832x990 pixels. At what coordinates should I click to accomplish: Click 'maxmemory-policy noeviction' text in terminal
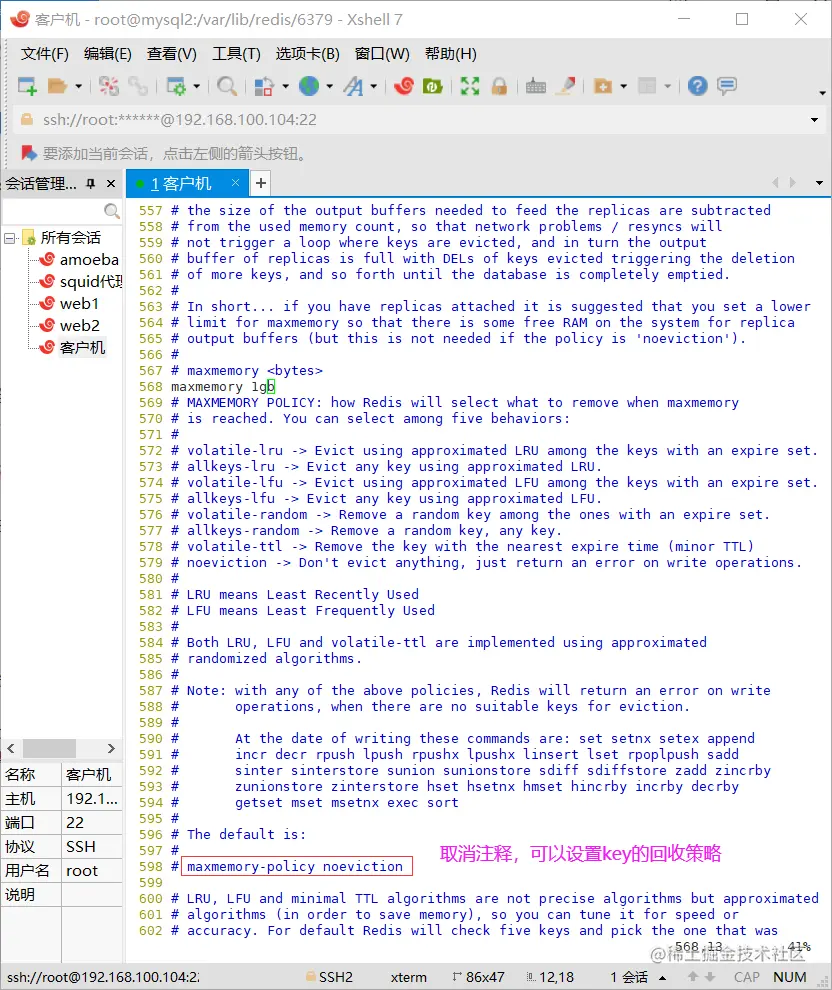295,867
